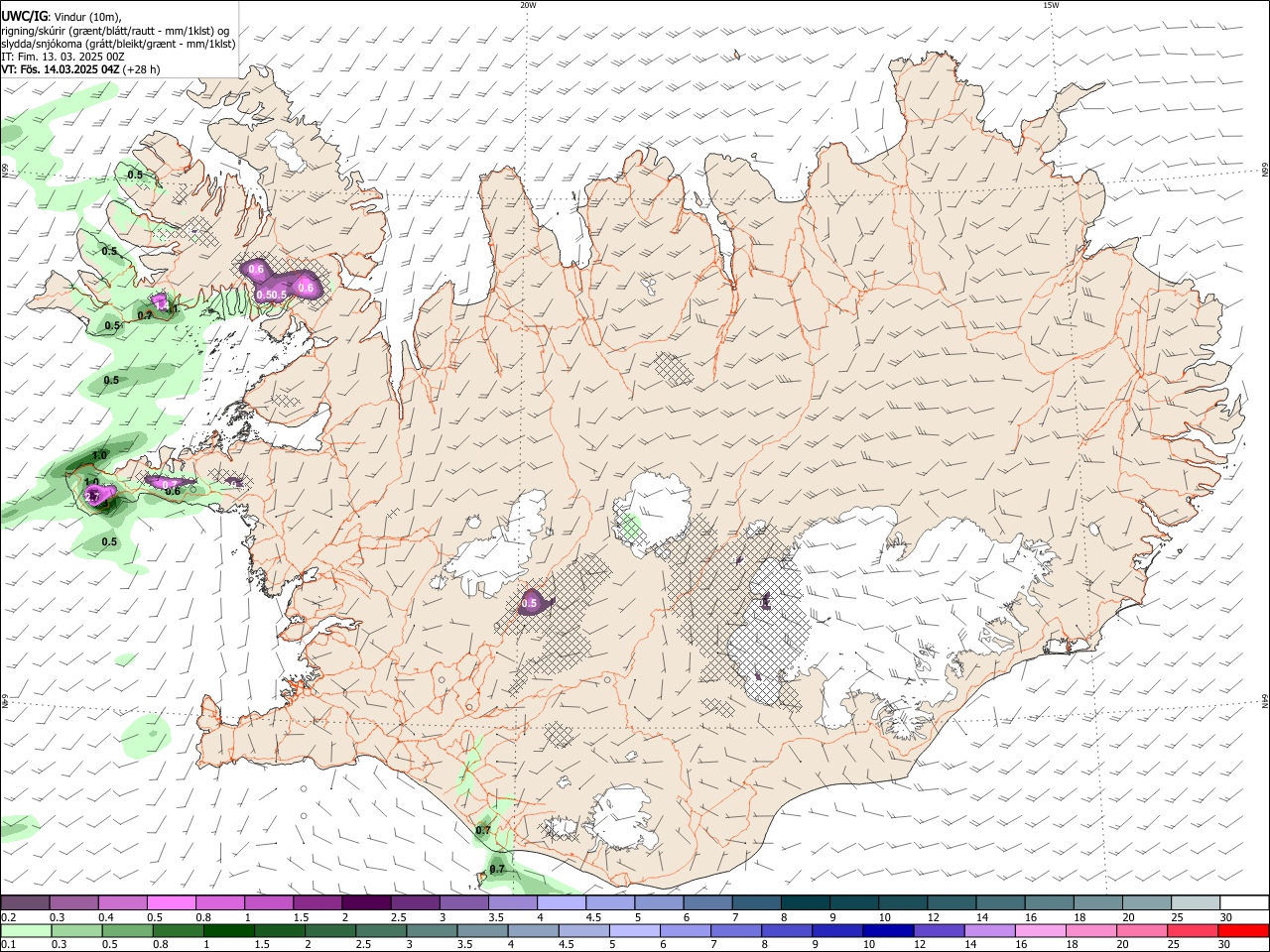Pick the green-row swatch between 0.3 and 0.5

tap(76, 930)
